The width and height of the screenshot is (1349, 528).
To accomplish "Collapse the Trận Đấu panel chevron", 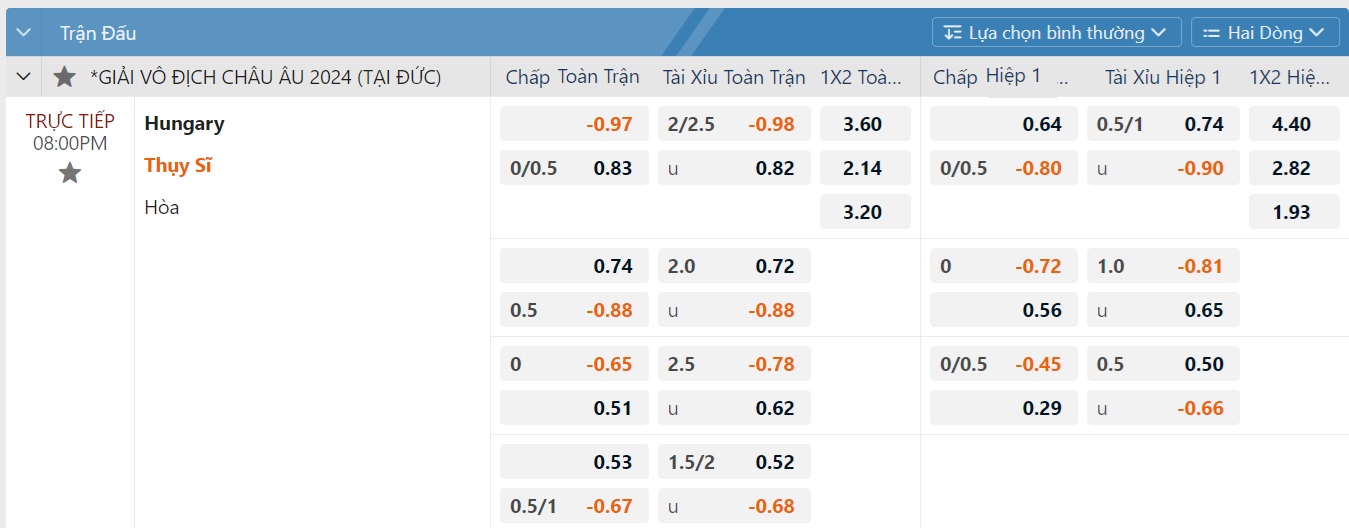I will tap(24, 33).
